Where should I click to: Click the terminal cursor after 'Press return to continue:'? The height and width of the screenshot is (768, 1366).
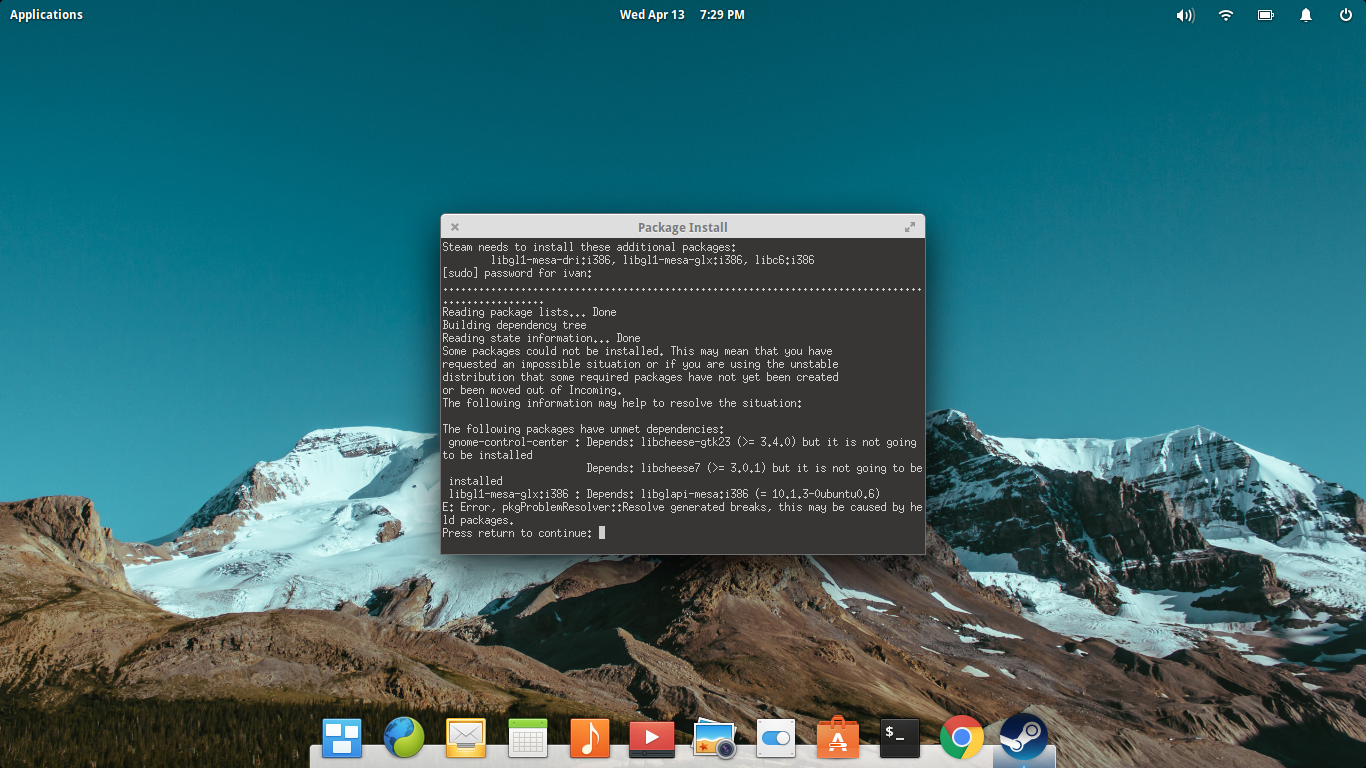click(602, 533)
